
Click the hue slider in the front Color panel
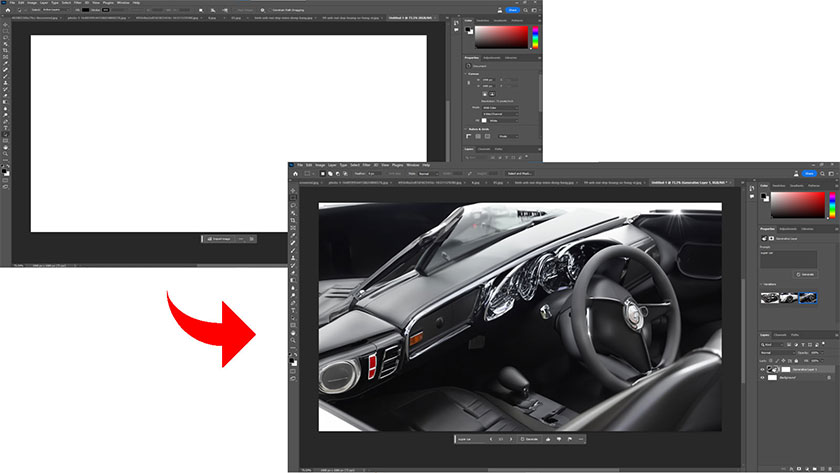click(x=832, y=205)
